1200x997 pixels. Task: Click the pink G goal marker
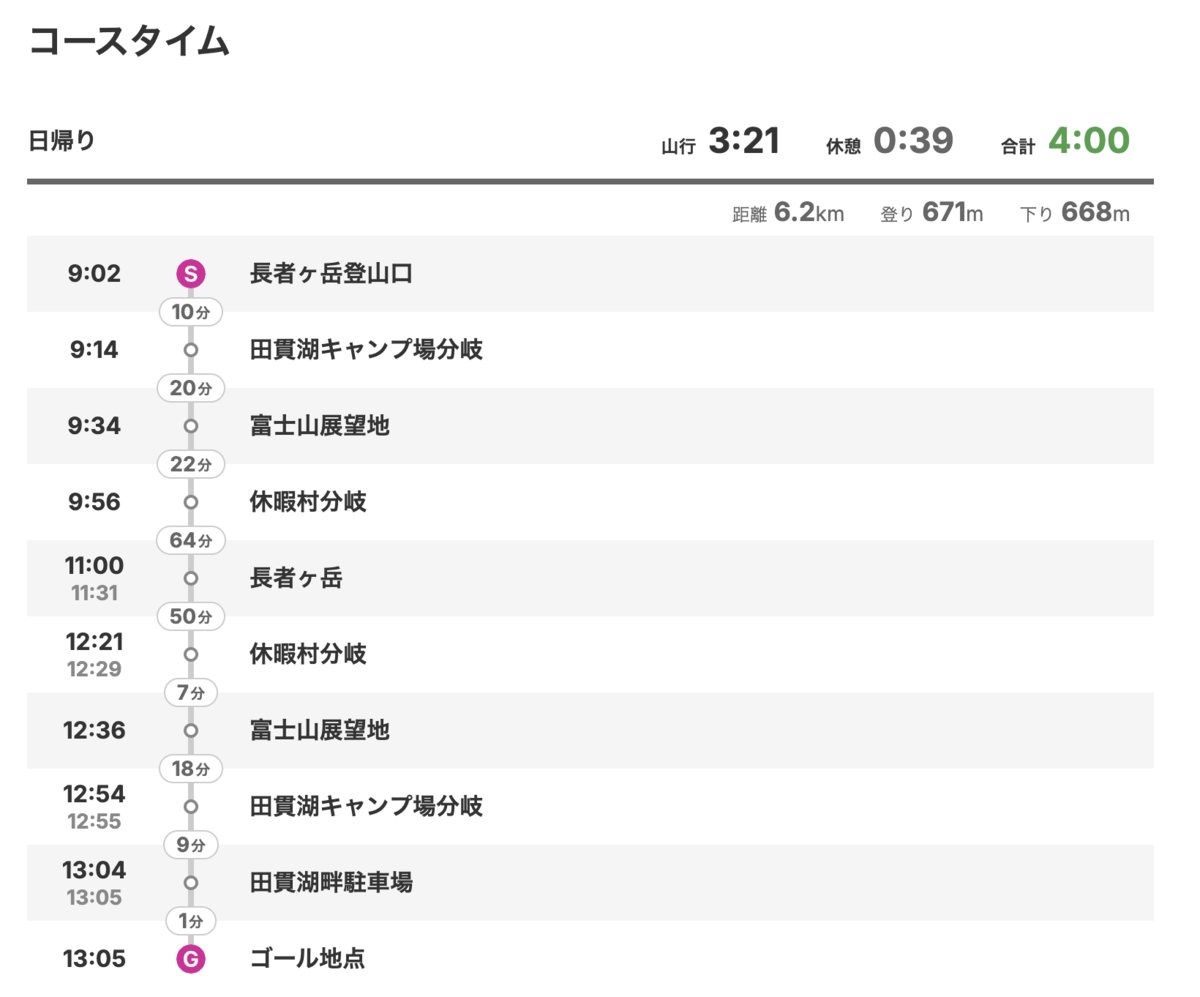190,960
